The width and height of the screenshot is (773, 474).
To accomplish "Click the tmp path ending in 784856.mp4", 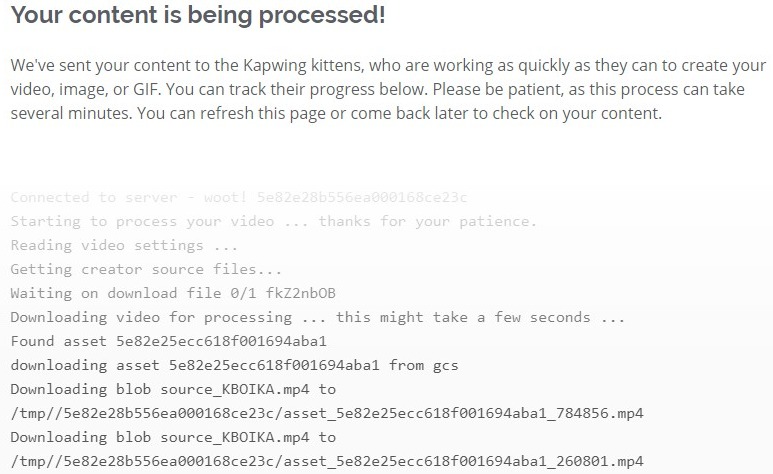I will [327, 413].
